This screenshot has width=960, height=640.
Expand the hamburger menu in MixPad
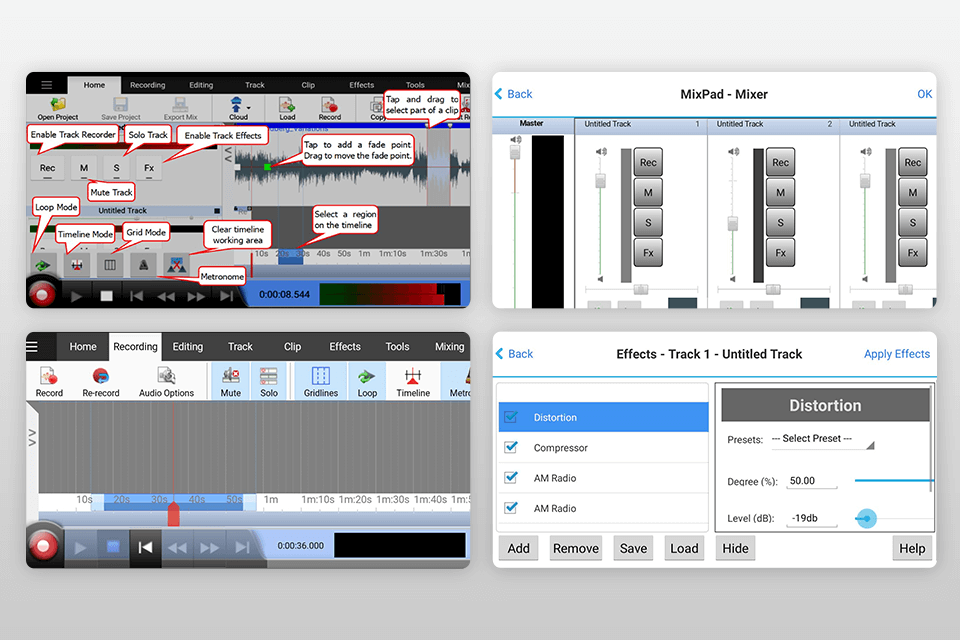[46, 84]
